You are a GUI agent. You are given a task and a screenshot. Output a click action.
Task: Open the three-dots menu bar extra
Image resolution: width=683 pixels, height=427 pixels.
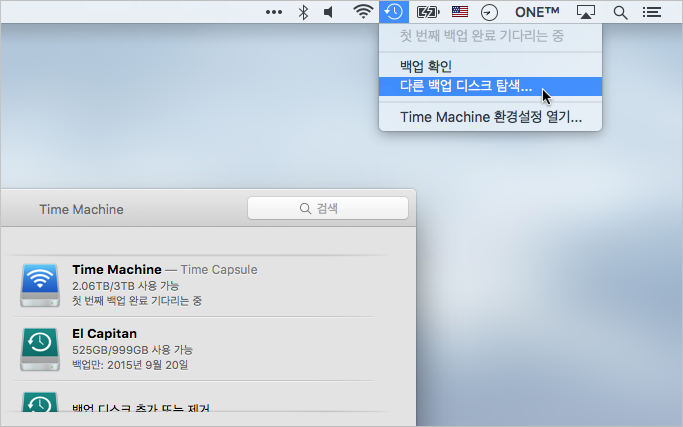pyautogui.click(x=274, y=12)
